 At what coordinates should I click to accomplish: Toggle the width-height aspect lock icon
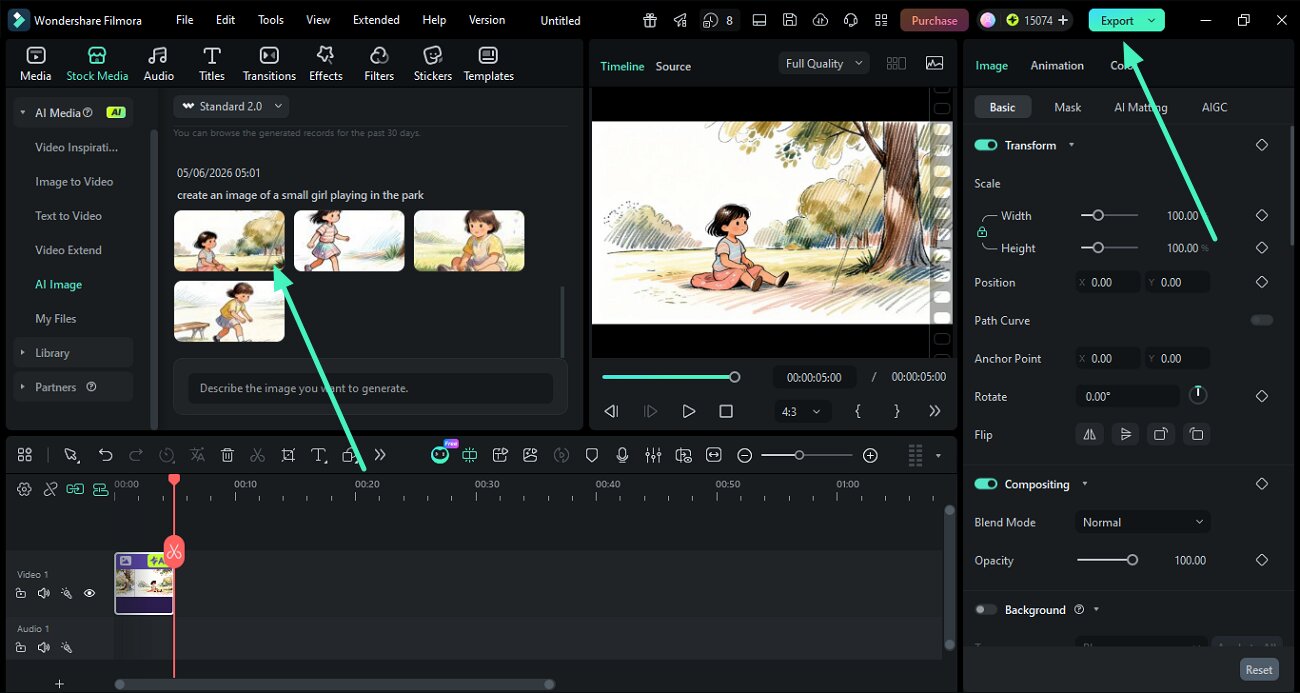(x=982, y=232)
